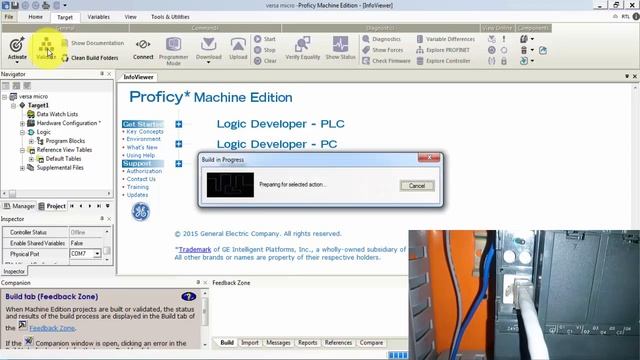Image resolution: width=640 pixels, height=360 pixels.
Task: Open the Activate dropdown arrow
Action: [x=17, y=62]
